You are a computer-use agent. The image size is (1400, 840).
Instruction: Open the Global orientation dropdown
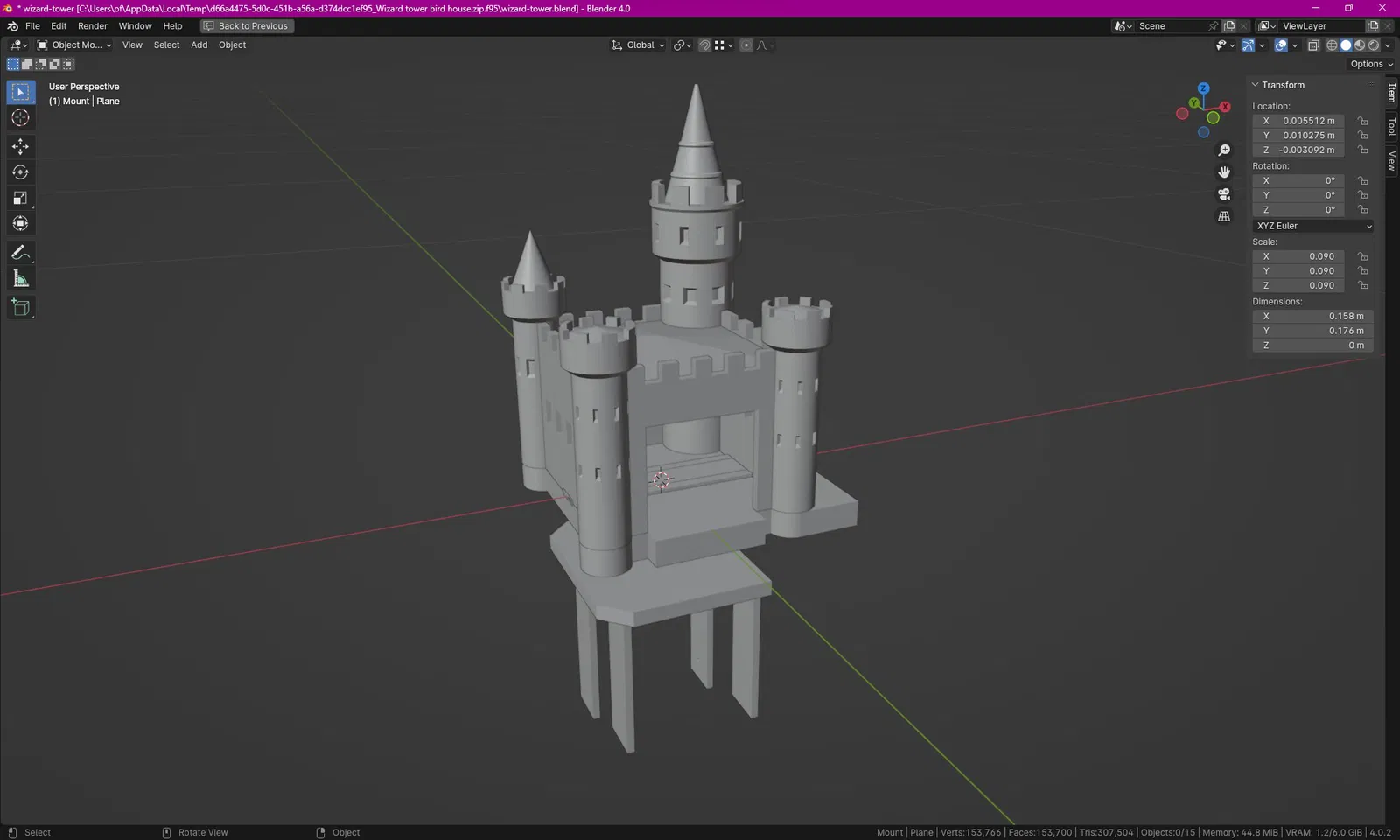point(639,45)
